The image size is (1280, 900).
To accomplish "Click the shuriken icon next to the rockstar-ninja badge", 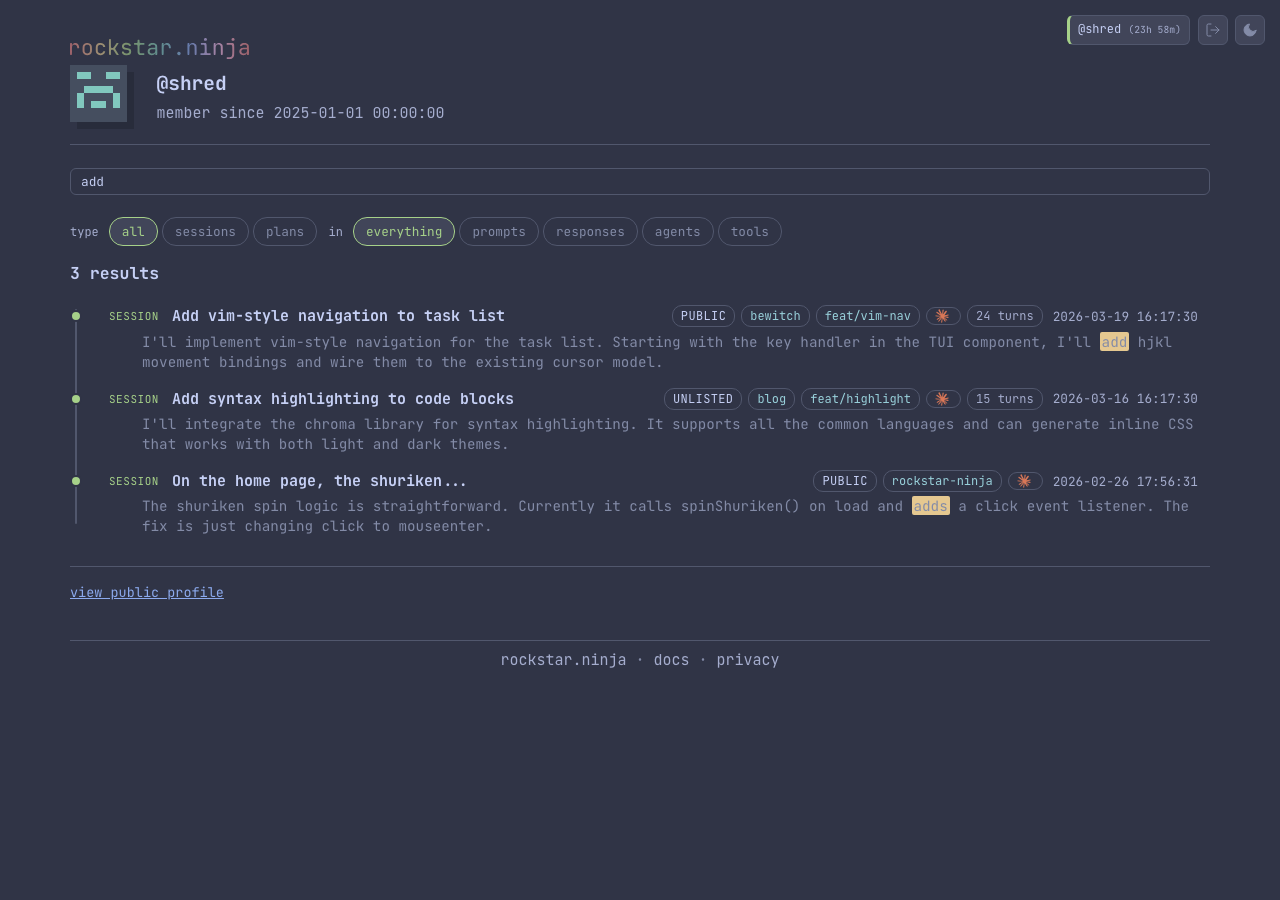I will [1024, 480].
